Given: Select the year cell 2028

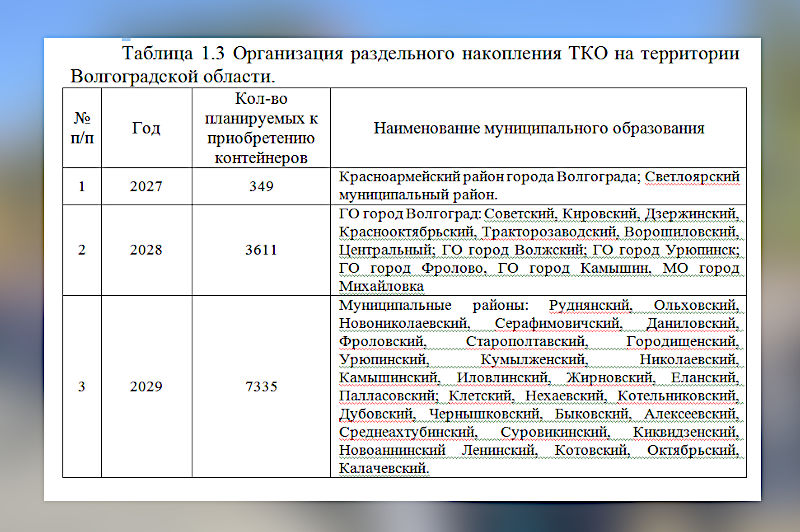Looking at the screenshot, I should point(145,249).
